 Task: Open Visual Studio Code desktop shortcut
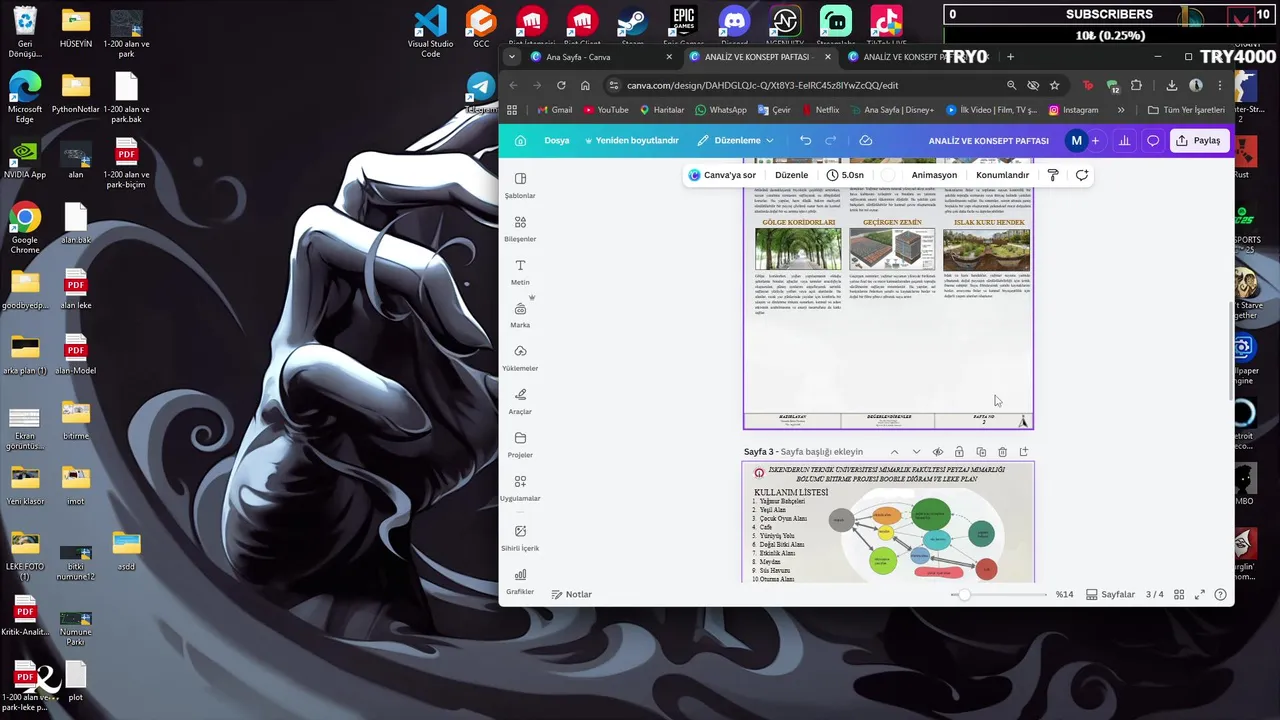(x=431, y=32)
